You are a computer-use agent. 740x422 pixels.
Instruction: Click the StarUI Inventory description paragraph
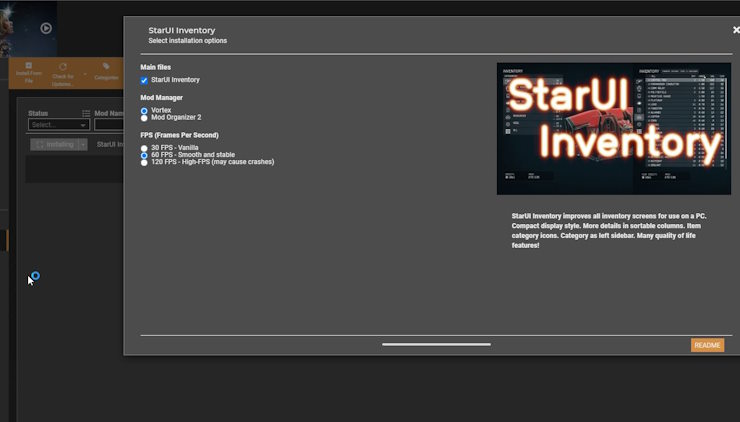[x=609, y=231]
